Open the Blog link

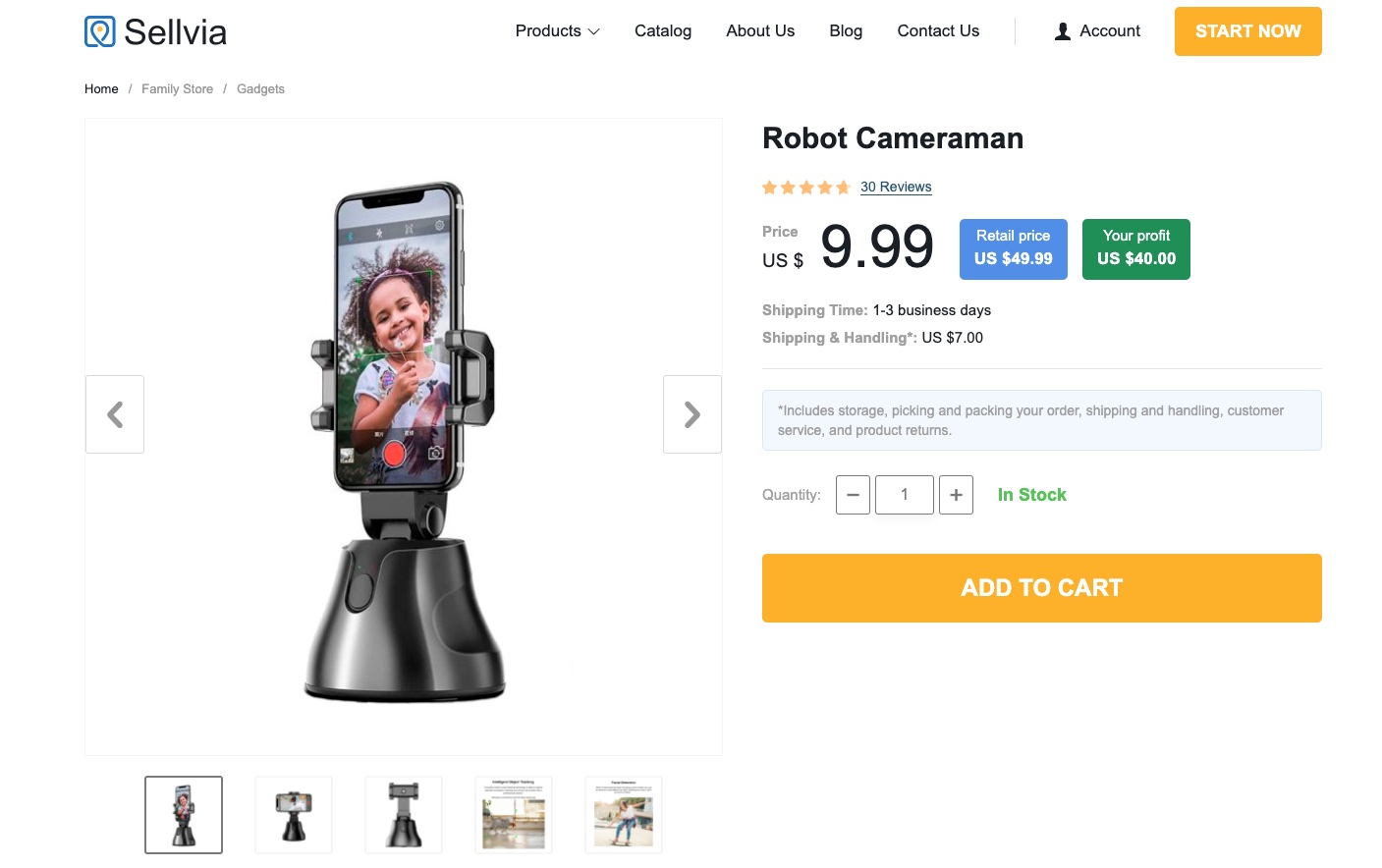click(x=846, y=31)
